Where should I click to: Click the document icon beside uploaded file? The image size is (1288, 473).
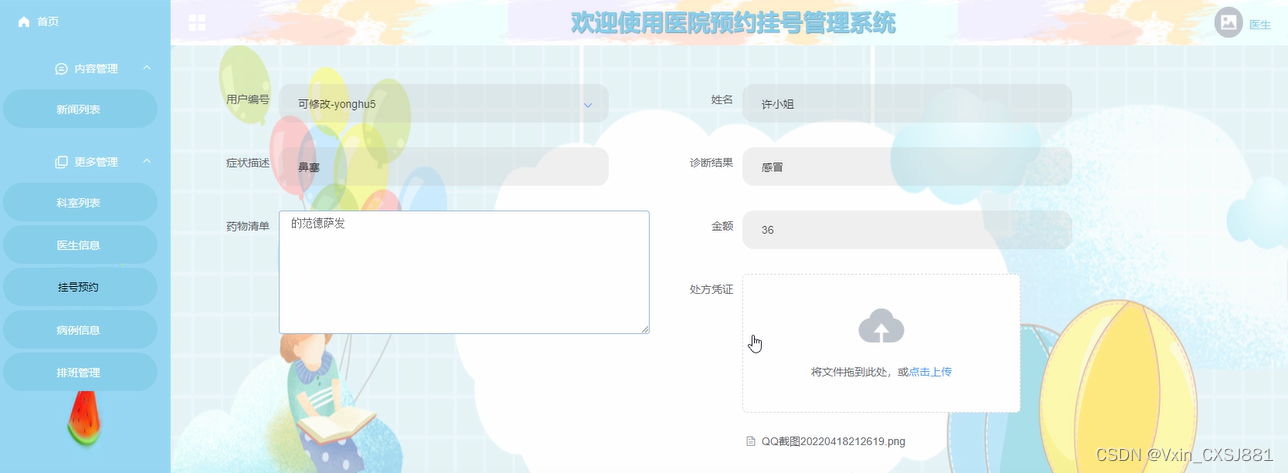(x=751, y=441)
